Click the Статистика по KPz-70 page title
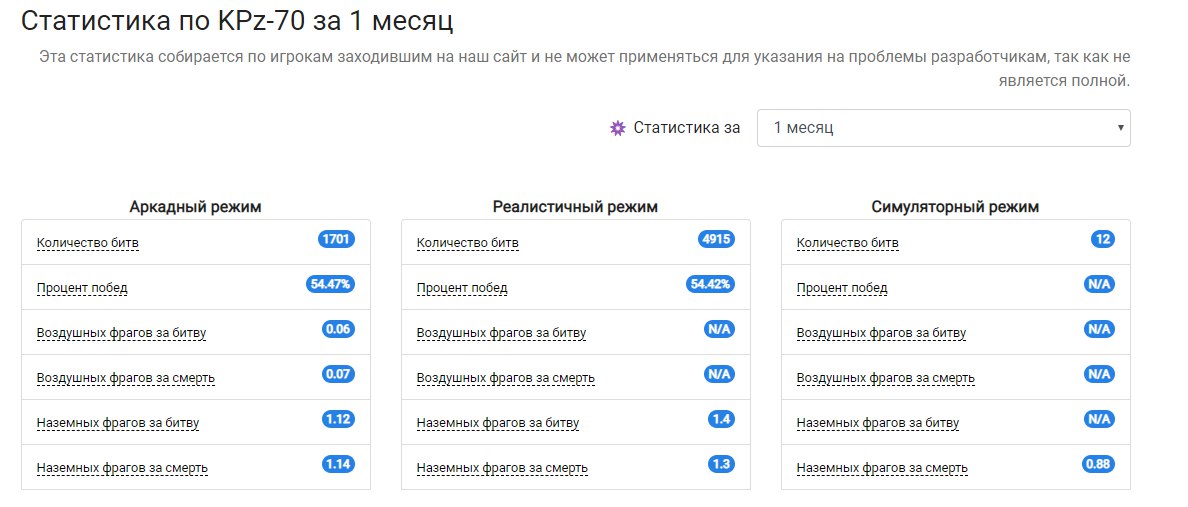 coord(229,20)
